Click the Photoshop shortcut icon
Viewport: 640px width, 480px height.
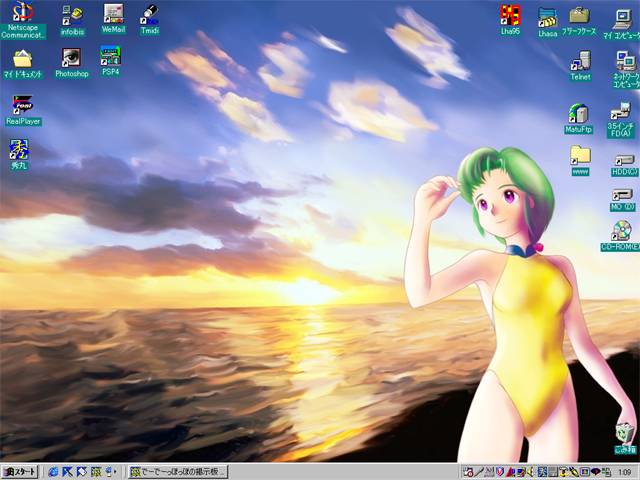[71, 58]
